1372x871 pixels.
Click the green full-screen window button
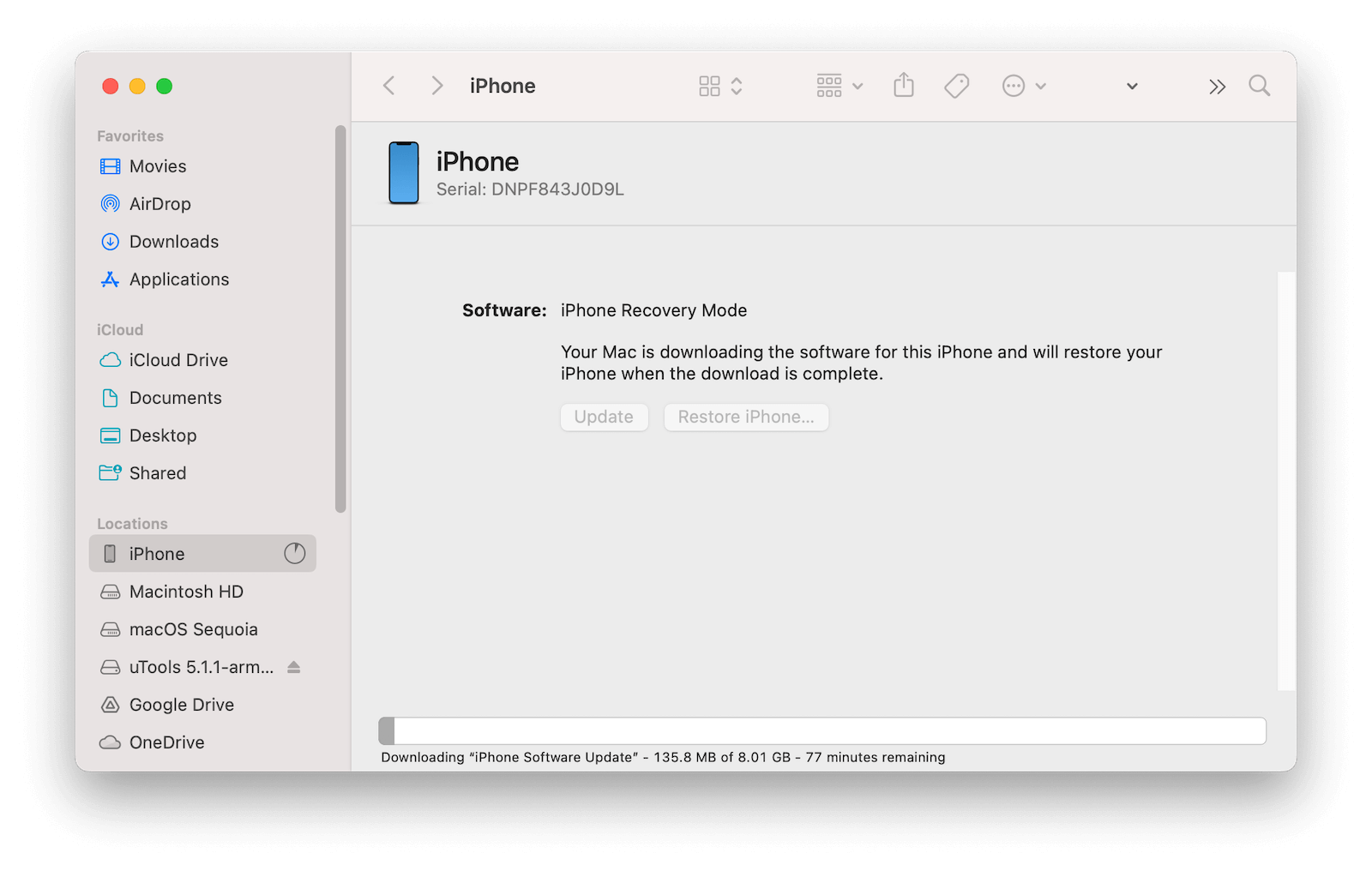[x=165, y=86]
